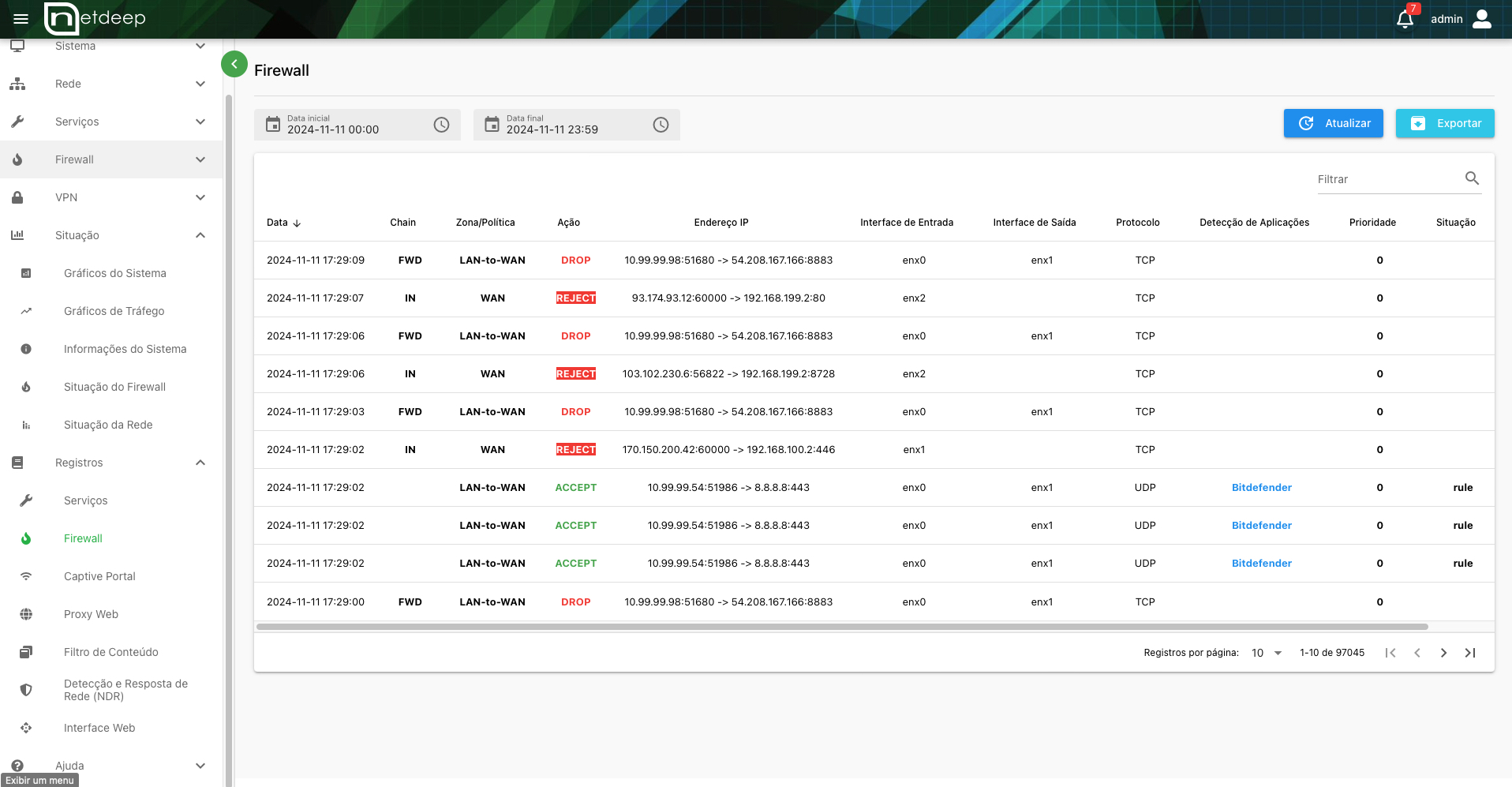Click the Data final date field

coord(576,125)
